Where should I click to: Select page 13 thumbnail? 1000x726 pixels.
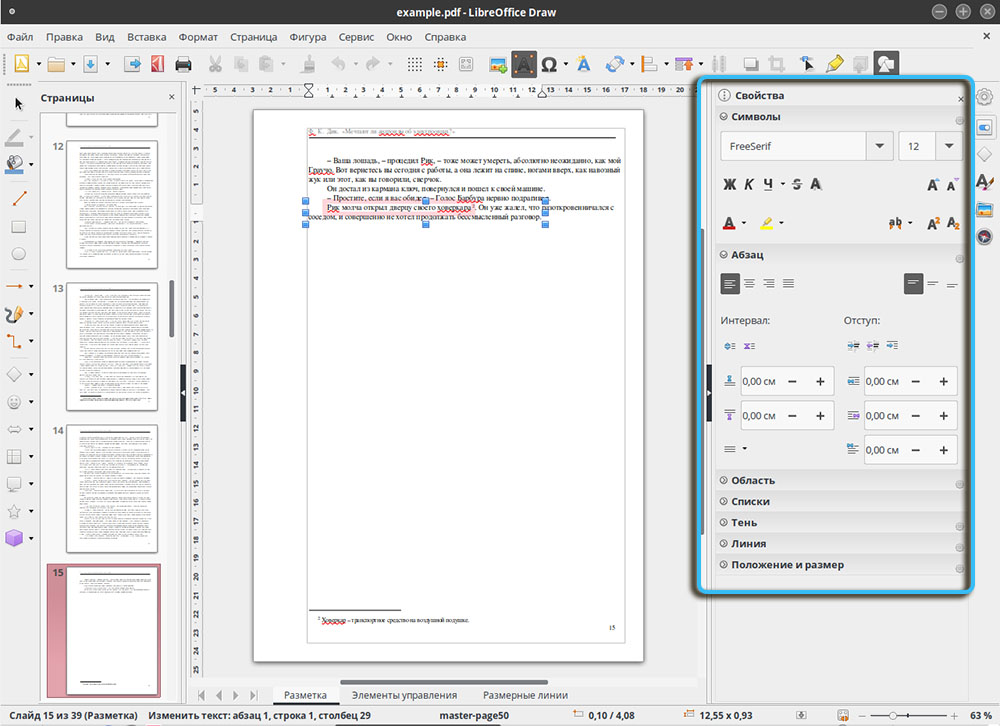pyautogui.click(x=112, y=345)
